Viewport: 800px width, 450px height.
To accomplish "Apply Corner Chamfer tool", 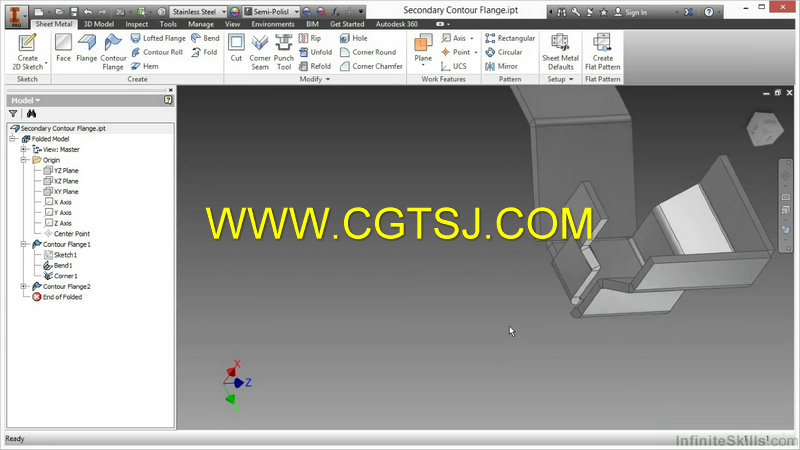I will (371, 66).
